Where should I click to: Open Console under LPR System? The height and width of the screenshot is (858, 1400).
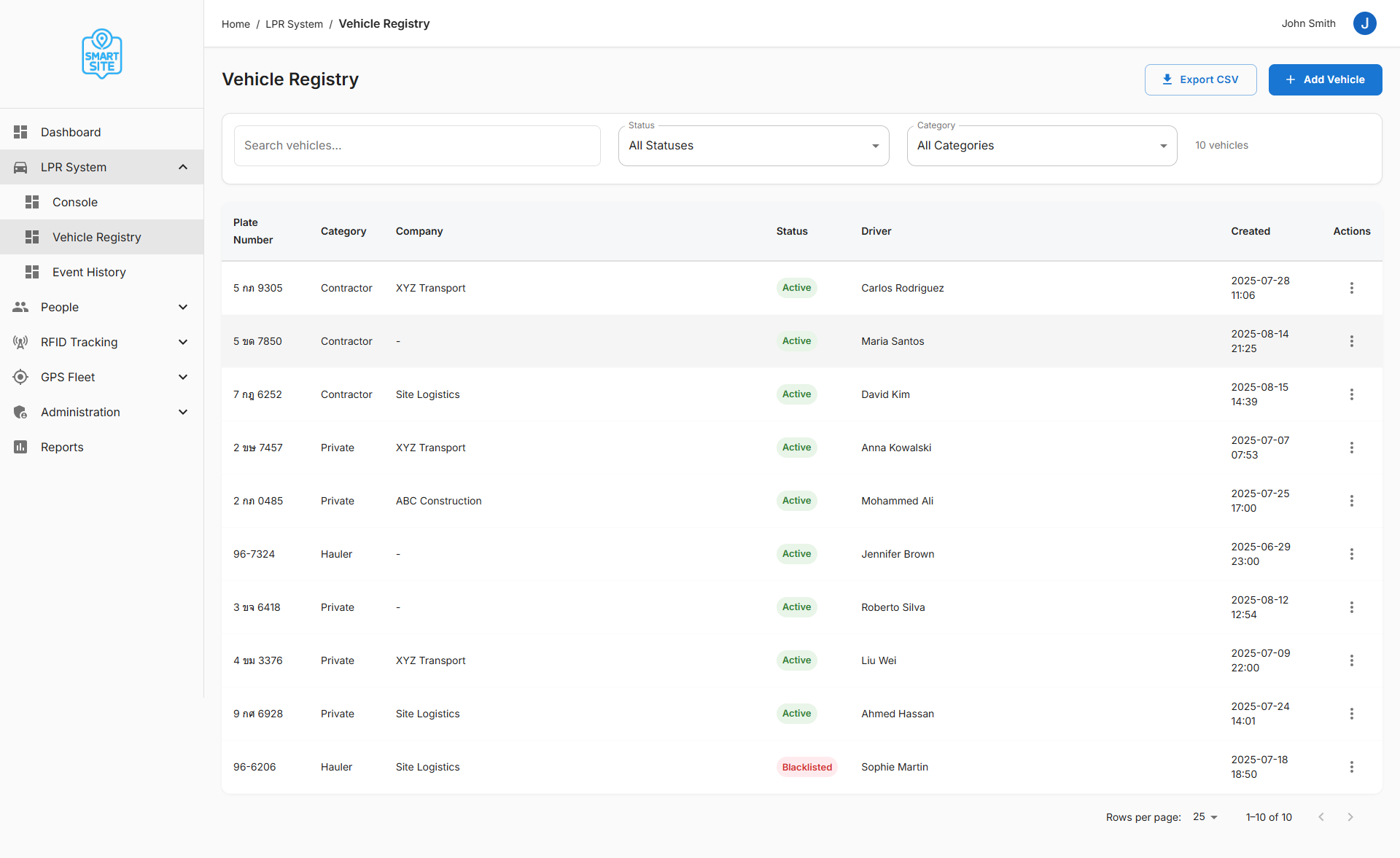coord(75,202)
